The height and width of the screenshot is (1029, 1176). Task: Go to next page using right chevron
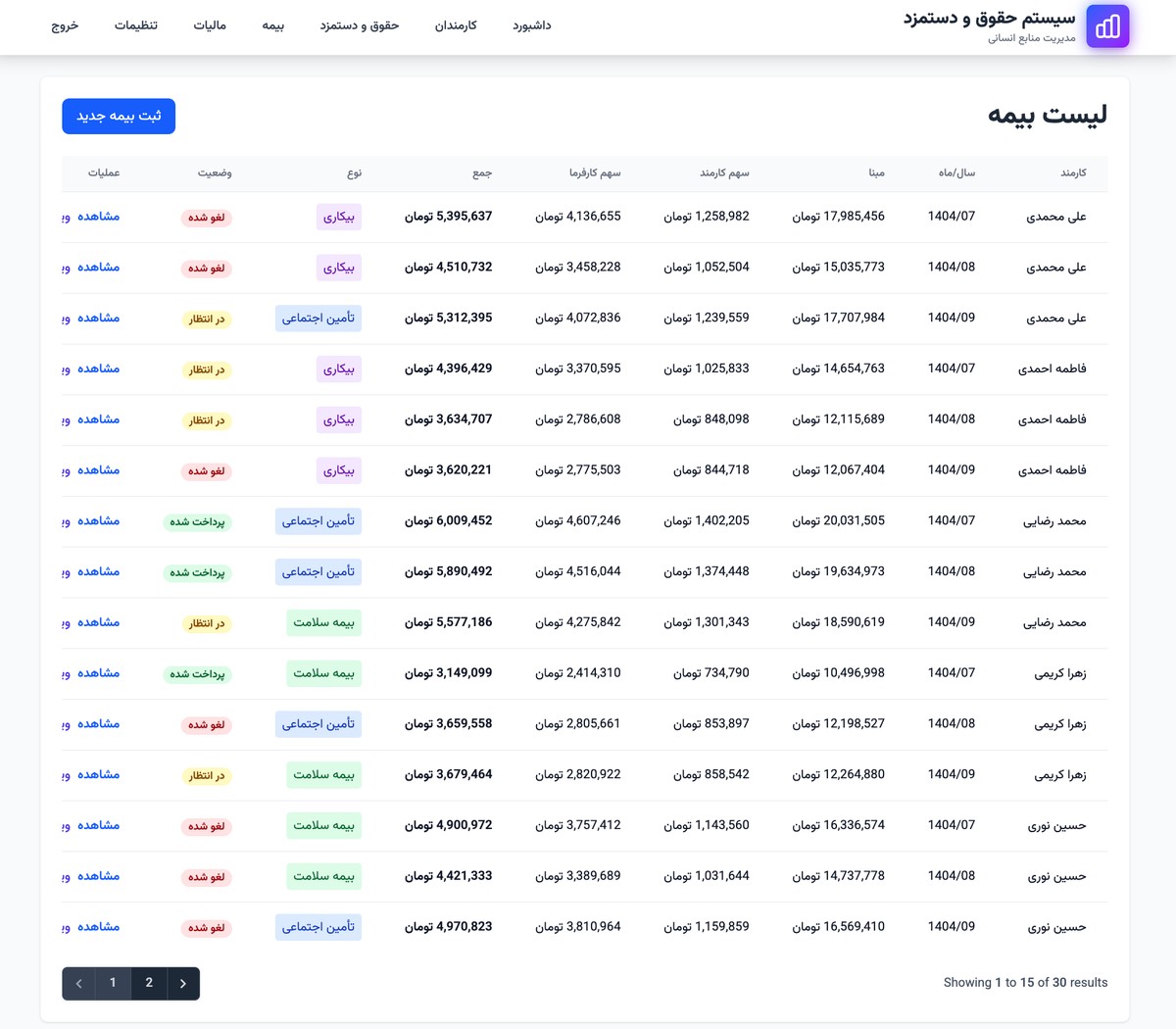tap(183, 983)
